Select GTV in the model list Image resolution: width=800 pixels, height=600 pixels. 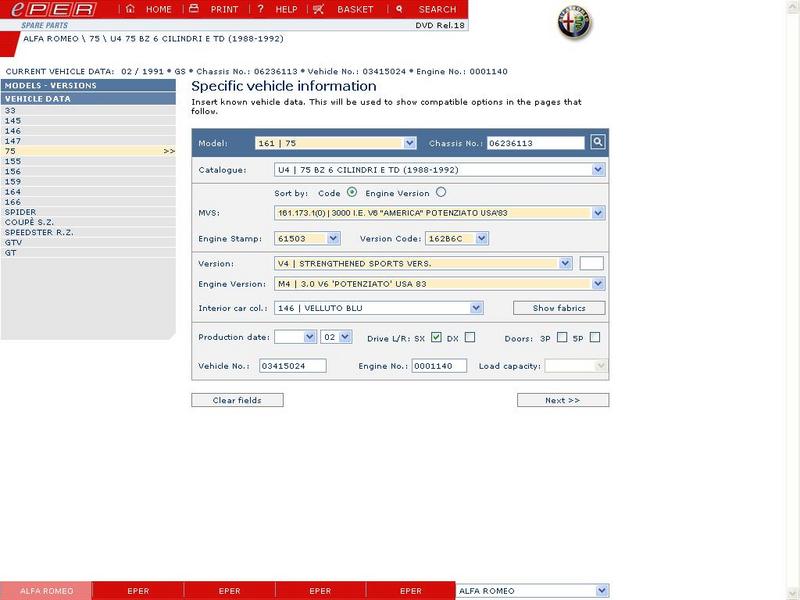tap(88, 243)
